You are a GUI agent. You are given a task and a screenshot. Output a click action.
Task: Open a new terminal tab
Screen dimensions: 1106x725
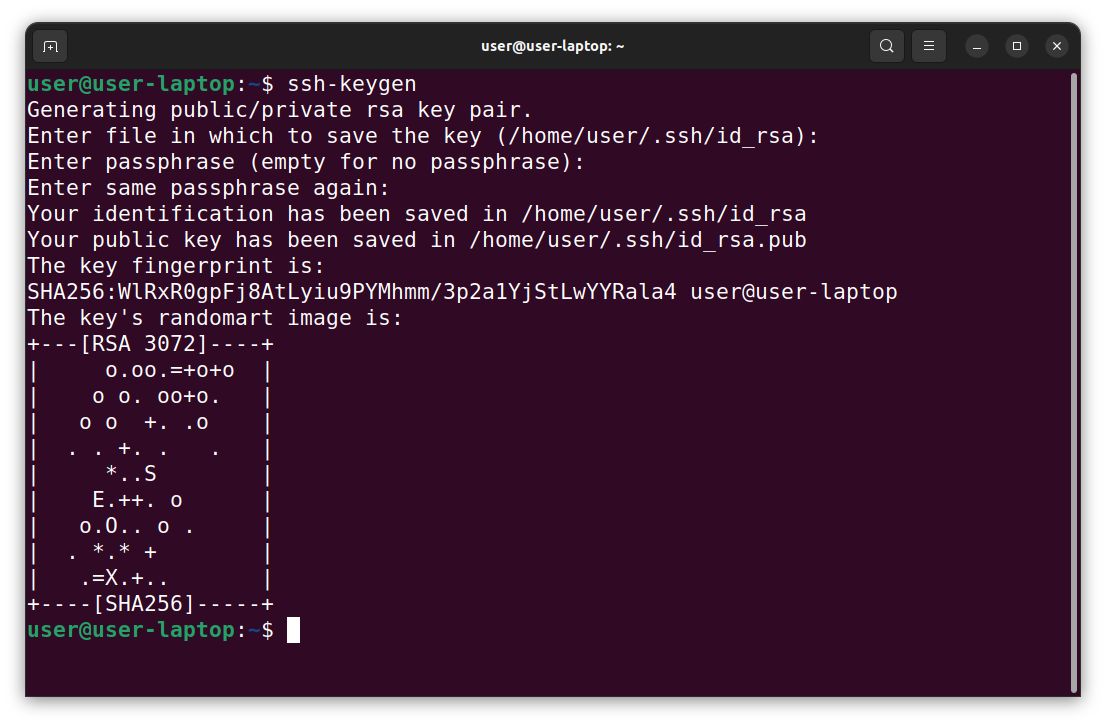(x=50, y=46)
